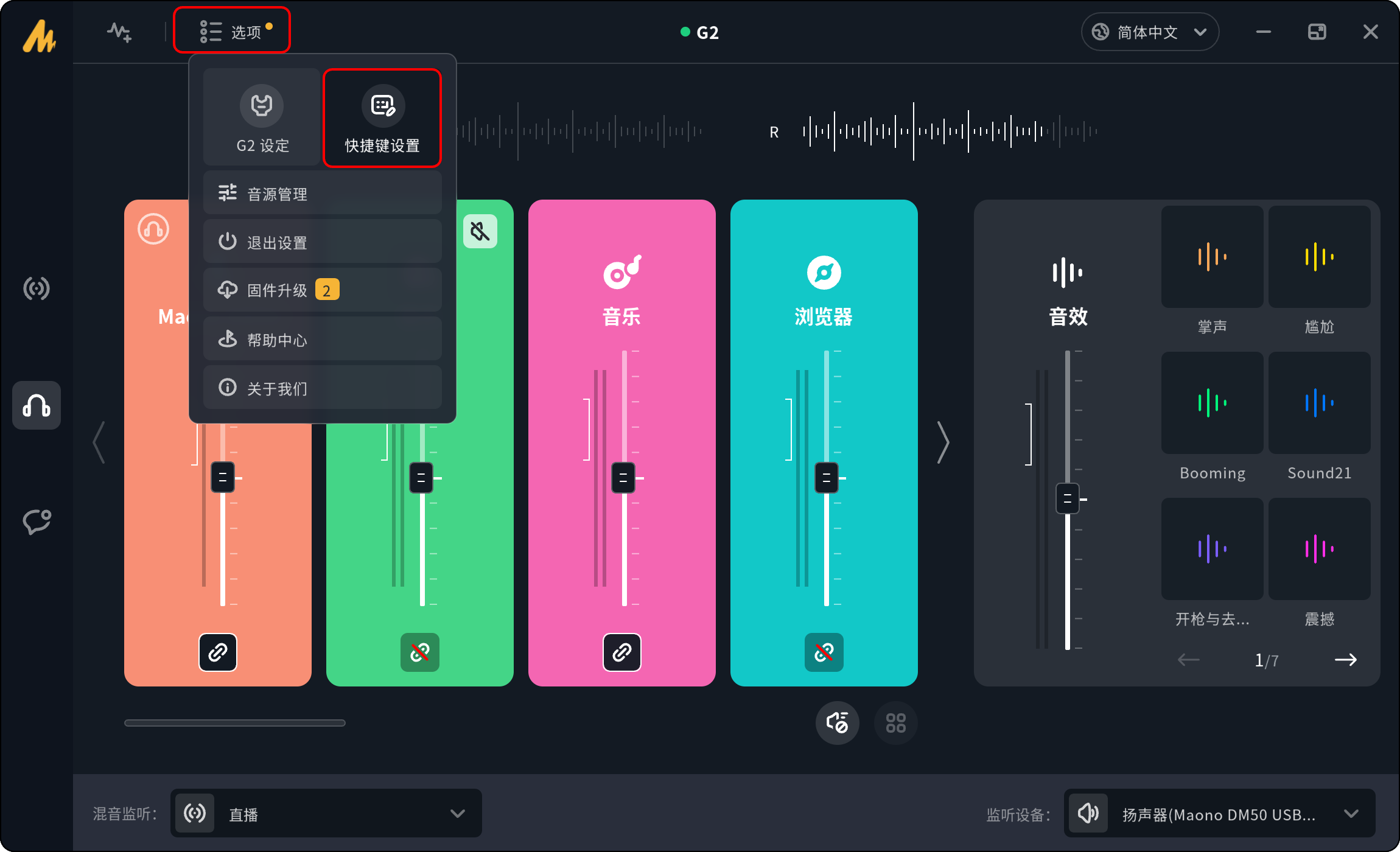Screen dimensions: 1400x852
Task: Expand the 监听设备 speaker dropdown
Action: (x=1219, y=814)
